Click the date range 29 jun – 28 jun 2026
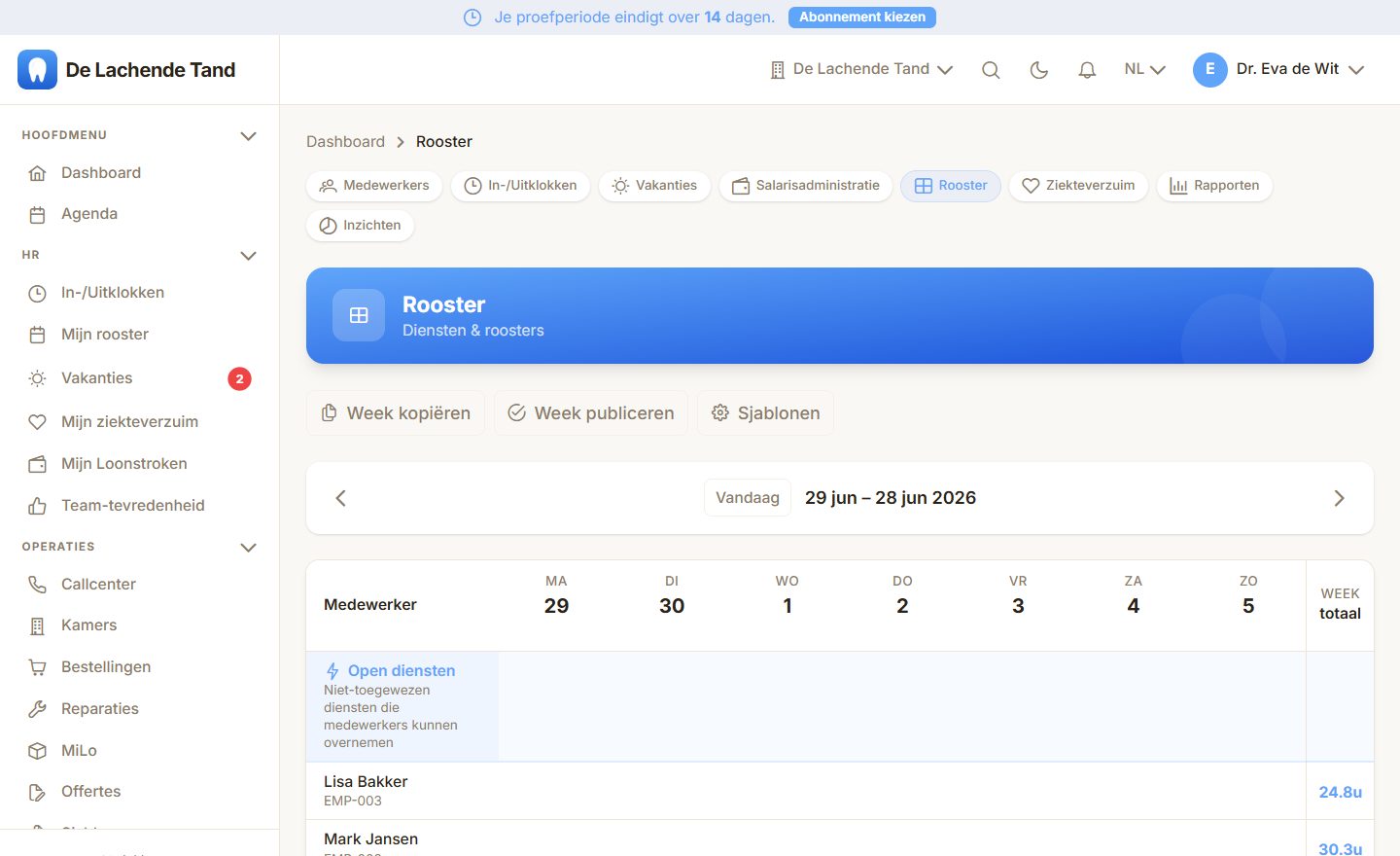This screenshot has height=856, width=1400. [891, 498]
